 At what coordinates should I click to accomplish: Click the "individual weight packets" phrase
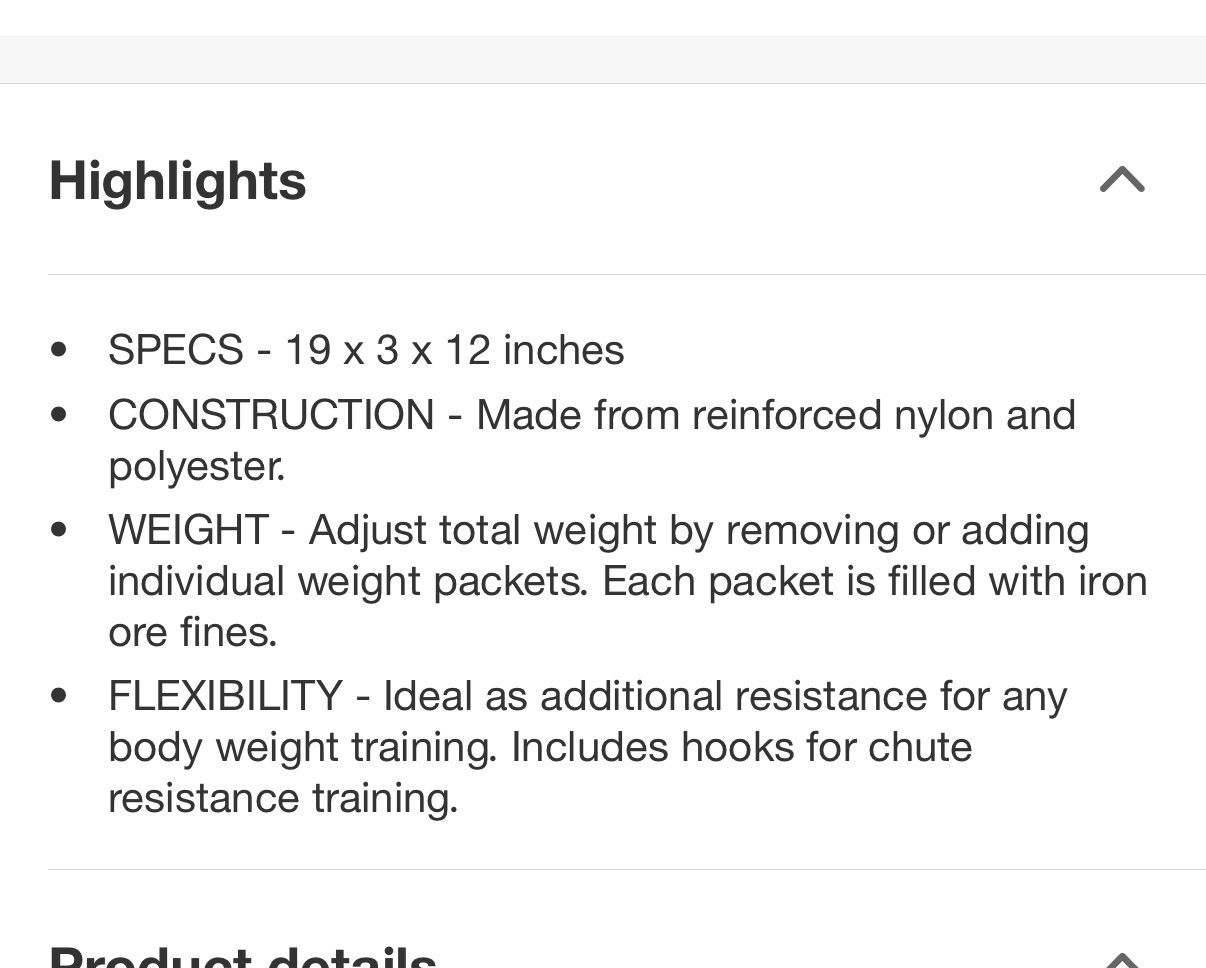point(348,581)
